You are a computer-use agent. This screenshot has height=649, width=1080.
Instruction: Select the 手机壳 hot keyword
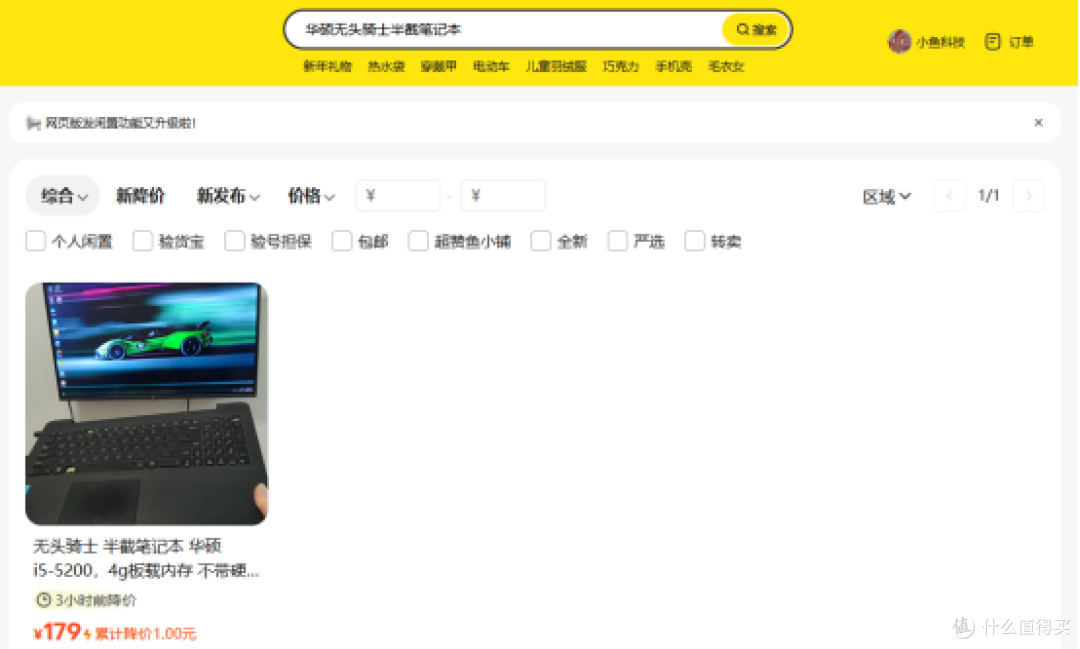pos(674,67)
